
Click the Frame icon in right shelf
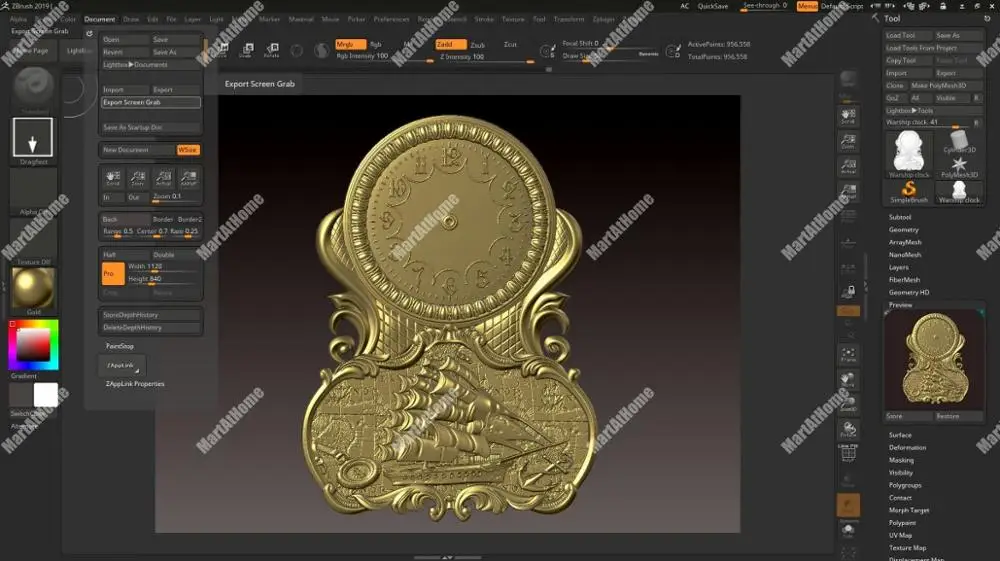[x=848, y=354]
